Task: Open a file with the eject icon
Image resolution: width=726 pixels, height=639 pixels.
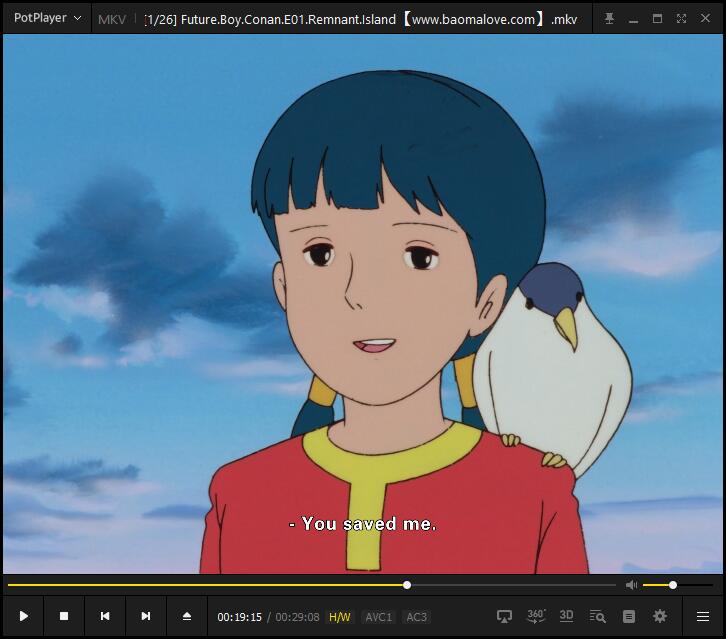Action: [187, 616]
